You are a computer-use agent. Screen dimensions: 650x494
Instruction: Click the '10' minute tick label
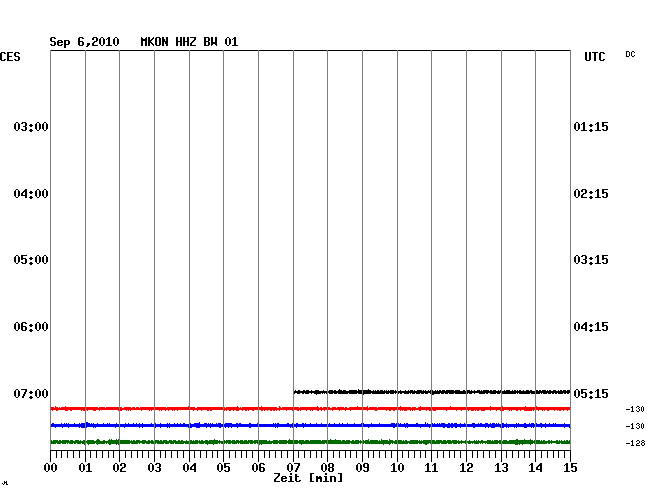pos(397,468)
